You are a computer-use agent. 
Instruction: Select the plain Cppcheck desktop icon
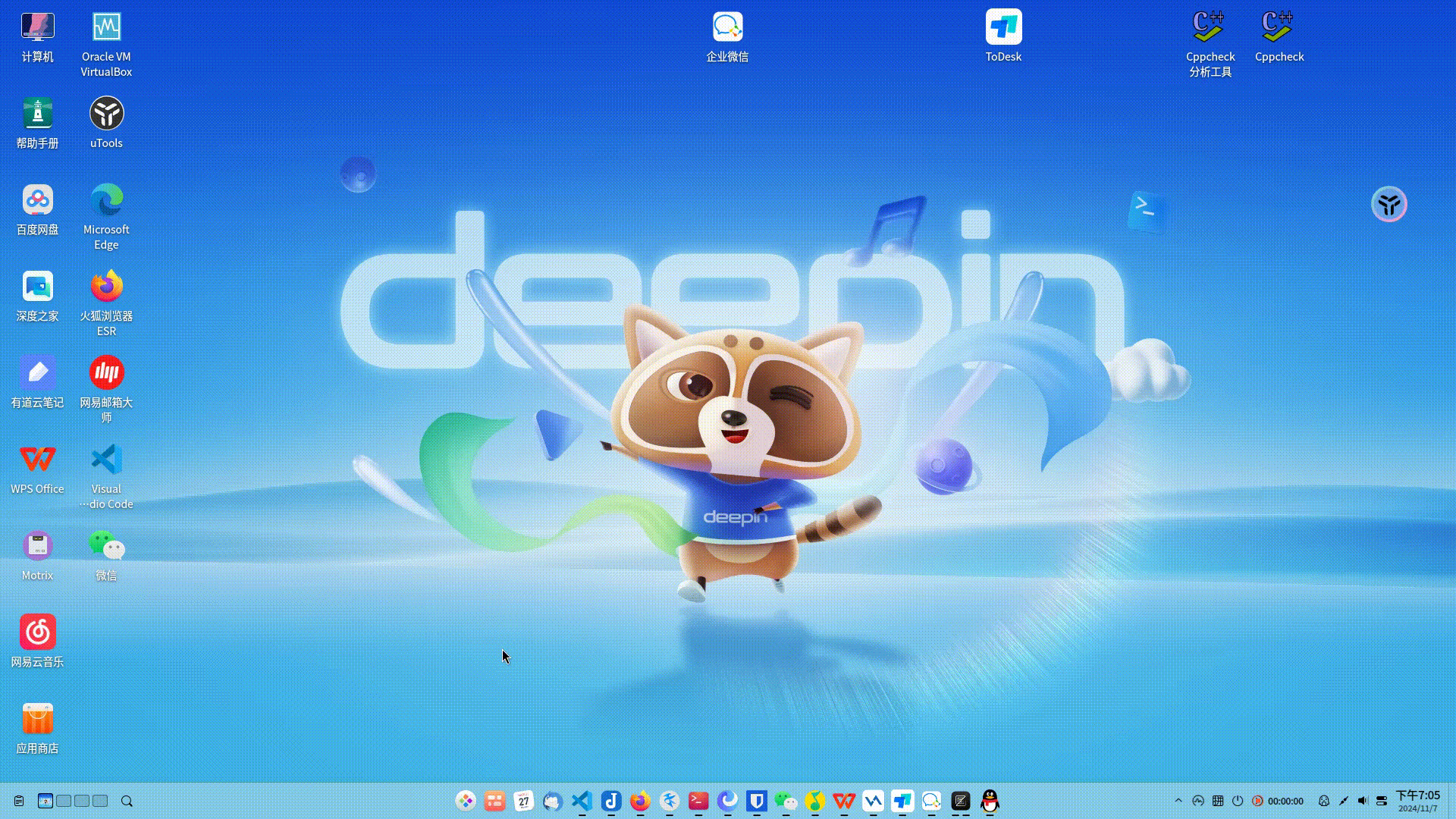1279,36
